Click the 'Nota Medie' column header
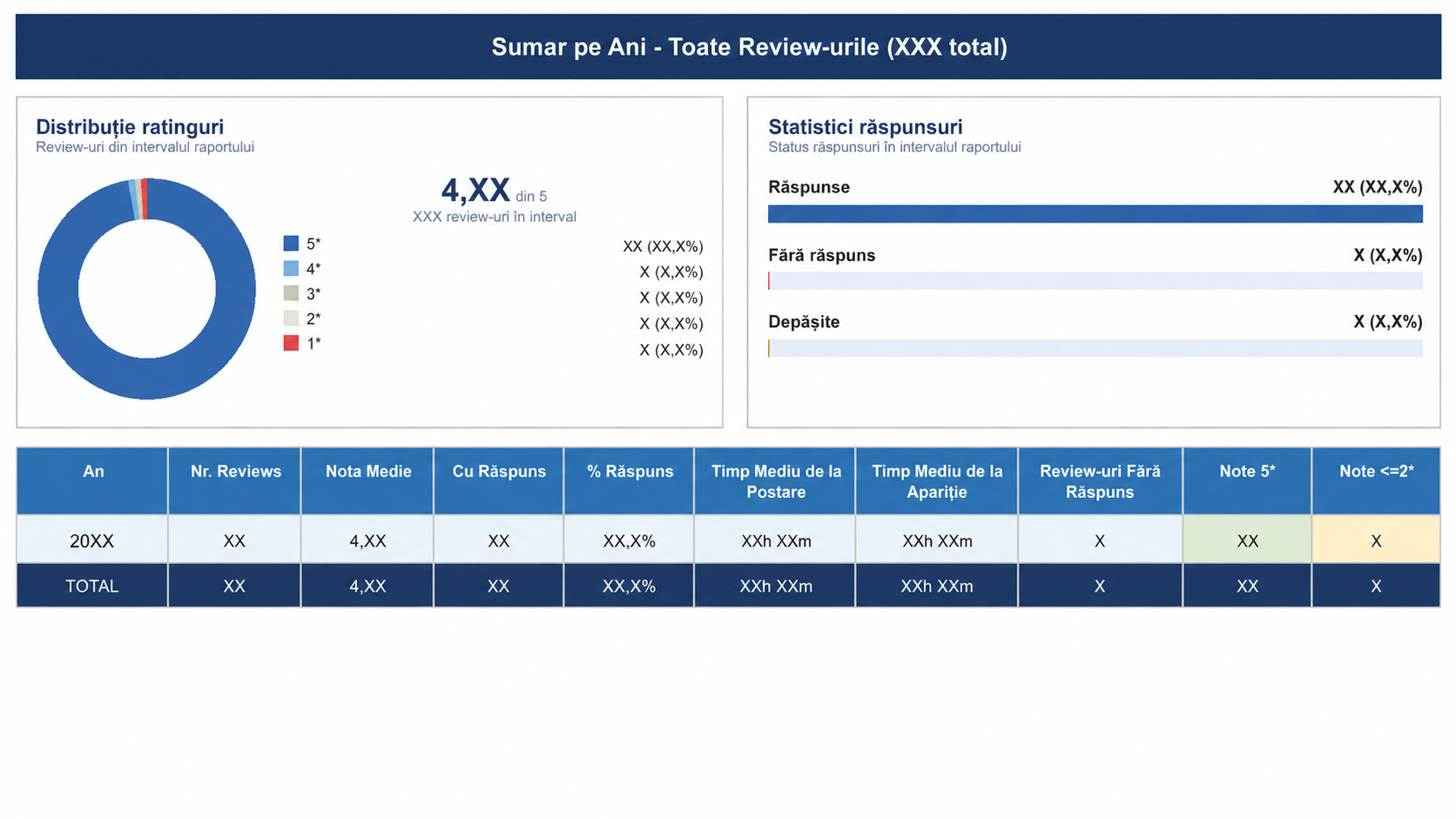 tap(367, 480)
